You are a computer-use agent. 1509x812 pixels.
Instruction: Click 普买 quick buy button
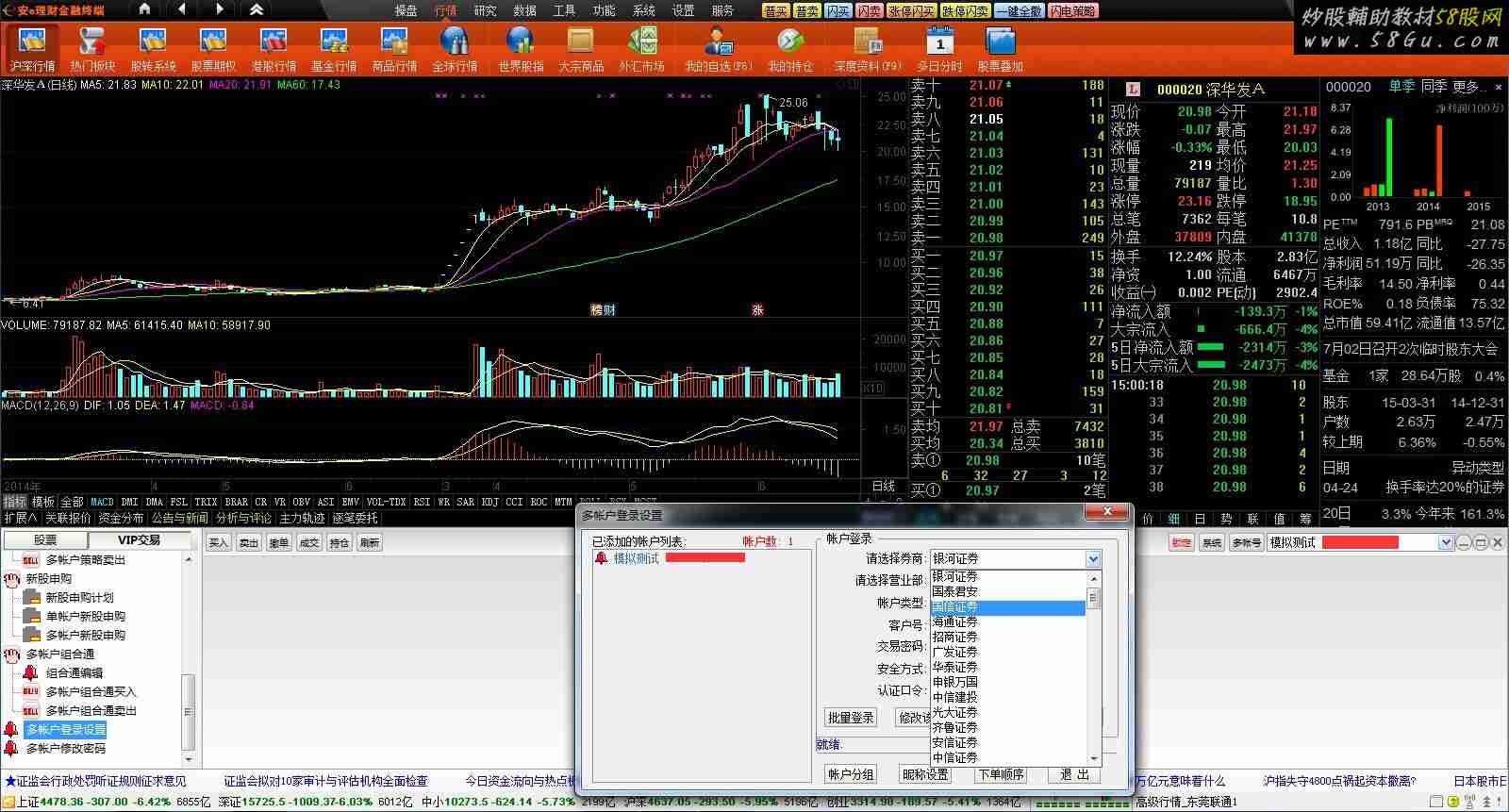click(x=776, y=11)
